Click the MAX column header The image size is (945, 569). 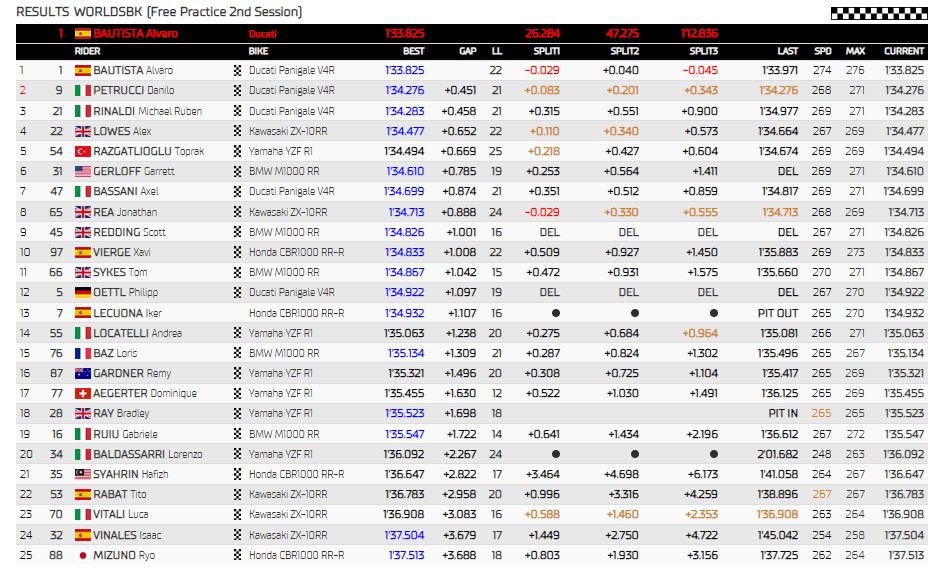855,51
